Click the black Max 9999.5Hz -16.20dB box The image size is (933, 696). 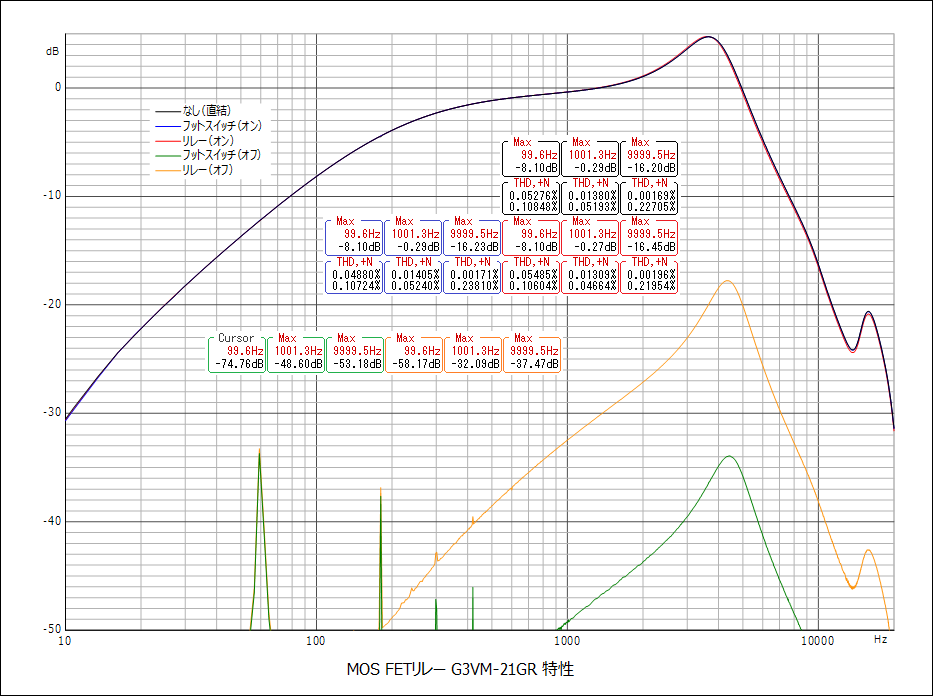click(649, 156)
